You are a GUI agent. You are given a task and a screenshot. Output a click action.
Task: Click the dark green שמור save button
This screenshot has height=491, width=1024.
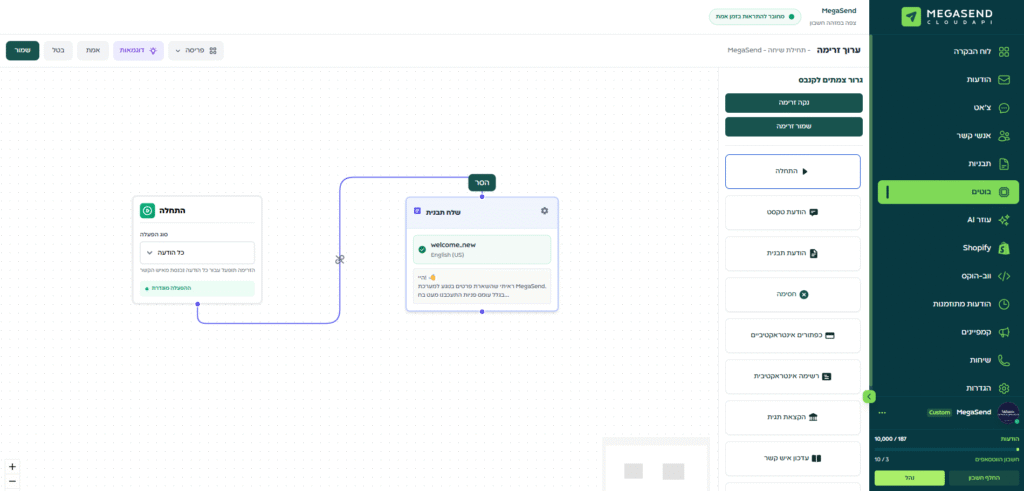[22, 50]
